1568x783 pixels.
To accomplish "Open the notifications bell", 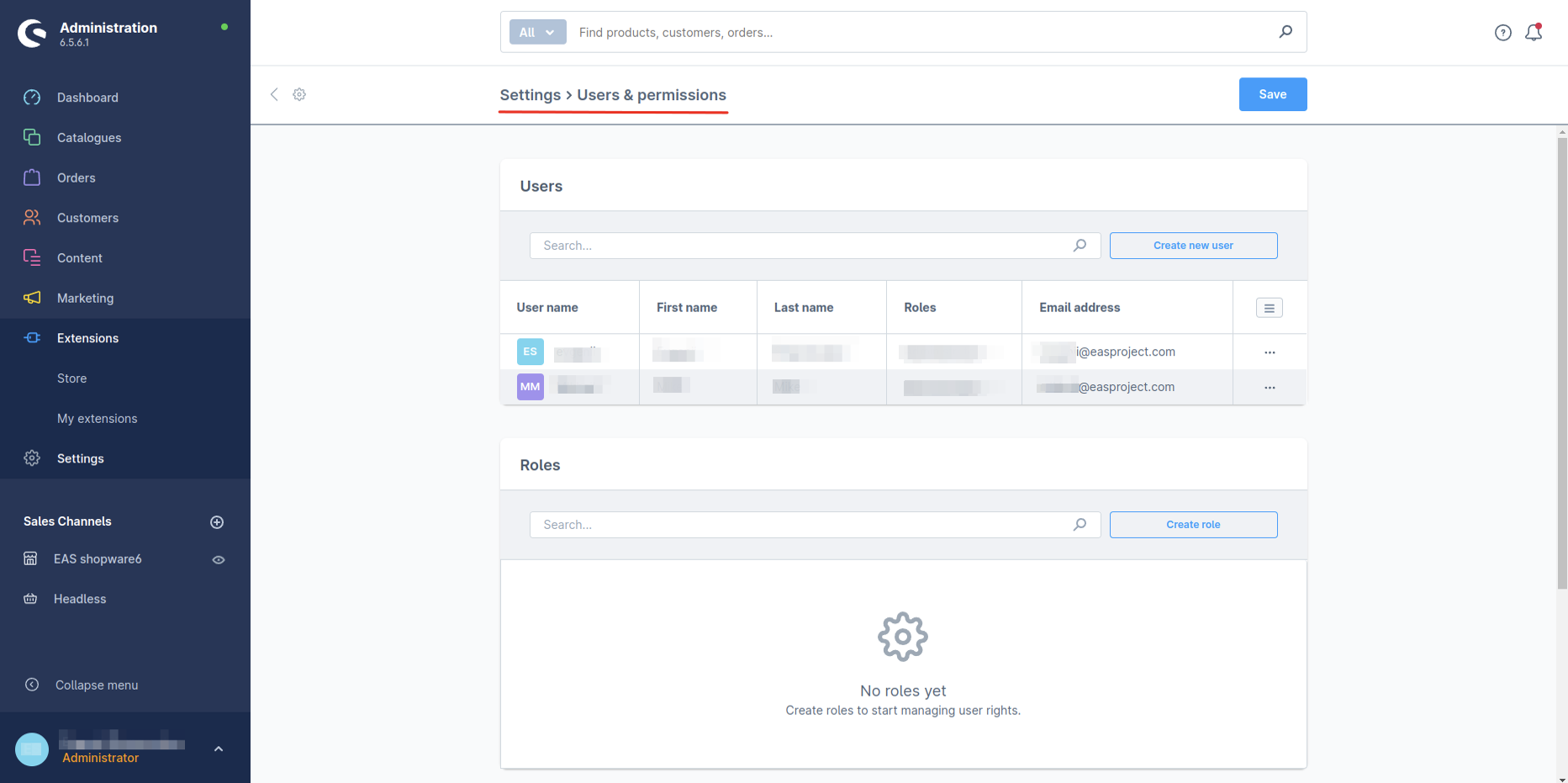I will click(1534, 33).
